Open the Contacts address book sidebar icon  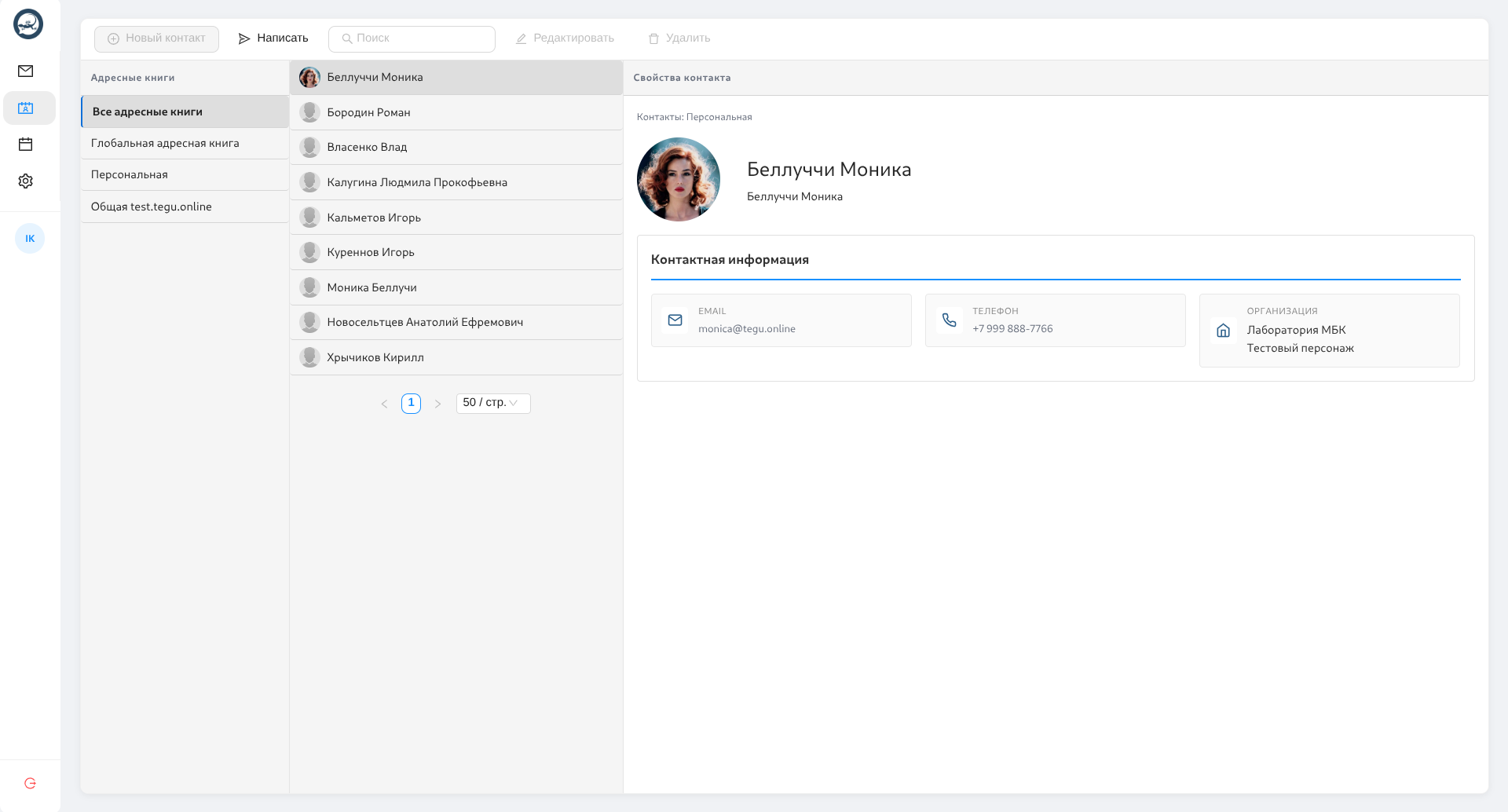pyautogui.click(x=26, y=108)
